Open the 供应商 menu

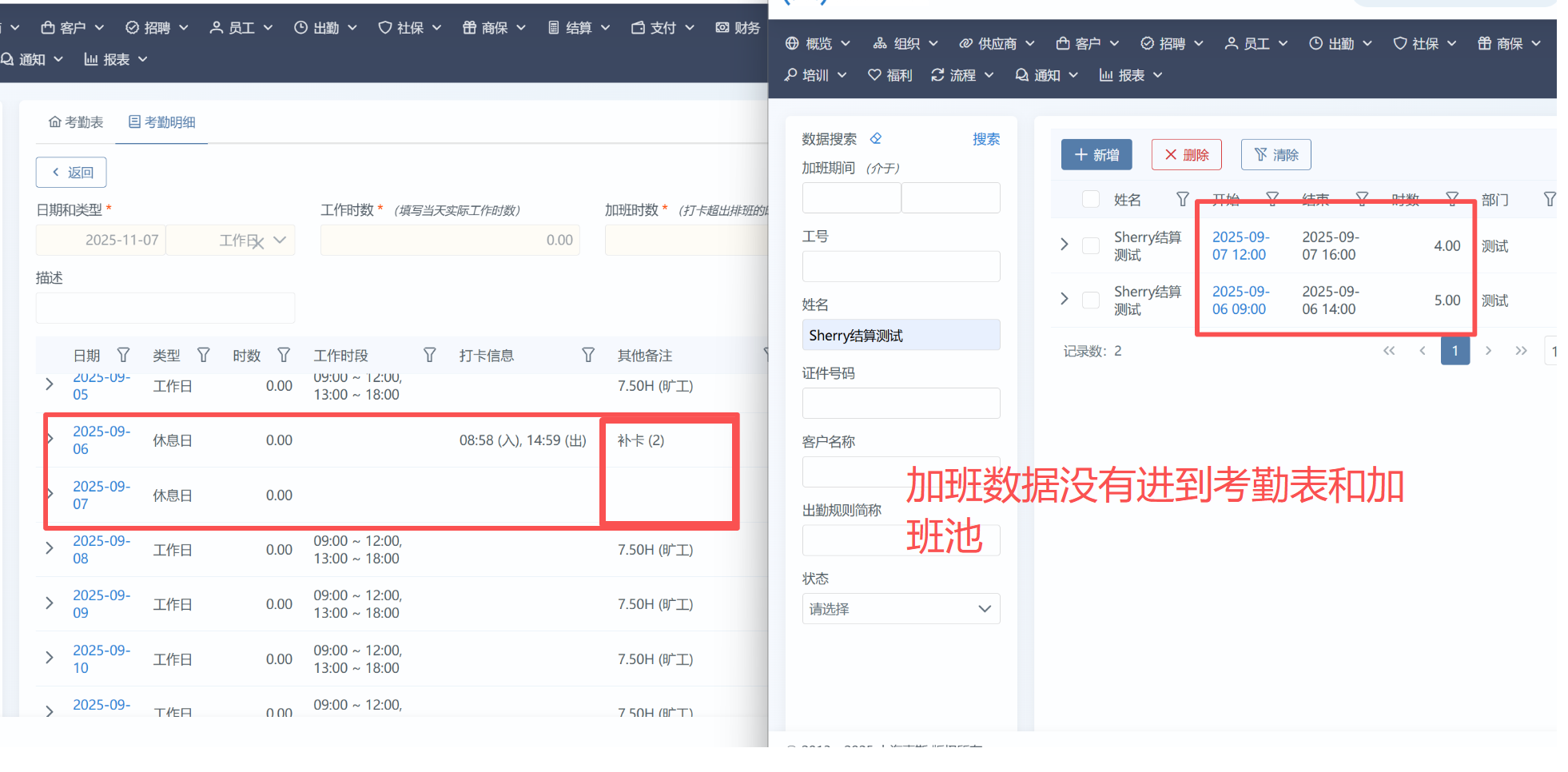(x=996, y=43)
